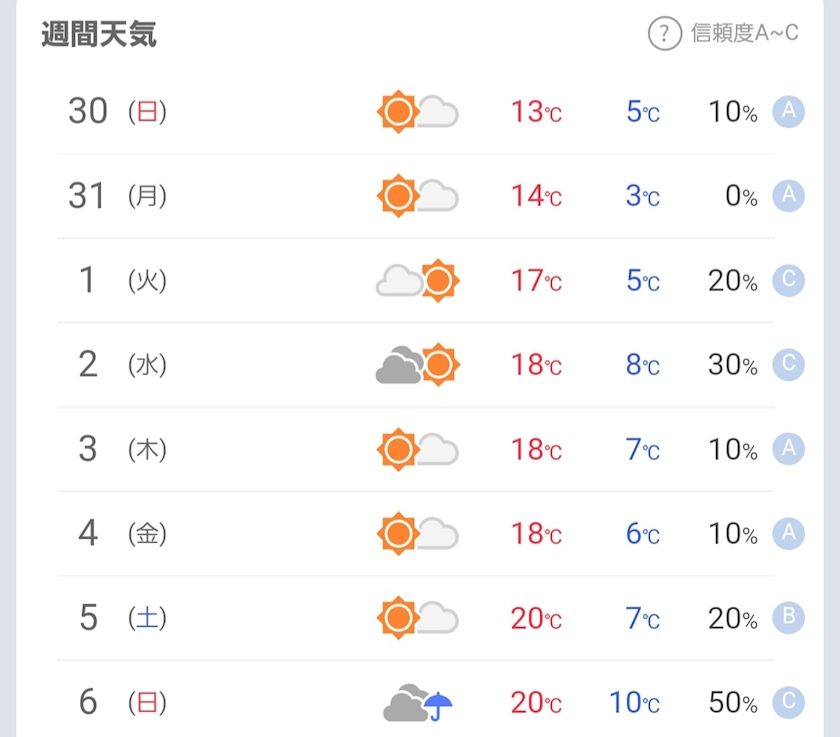This screenshot has width=840, height=737.
Task: Click the 20℃ high temperature for 5 (土)
Action: coord(536,619)
